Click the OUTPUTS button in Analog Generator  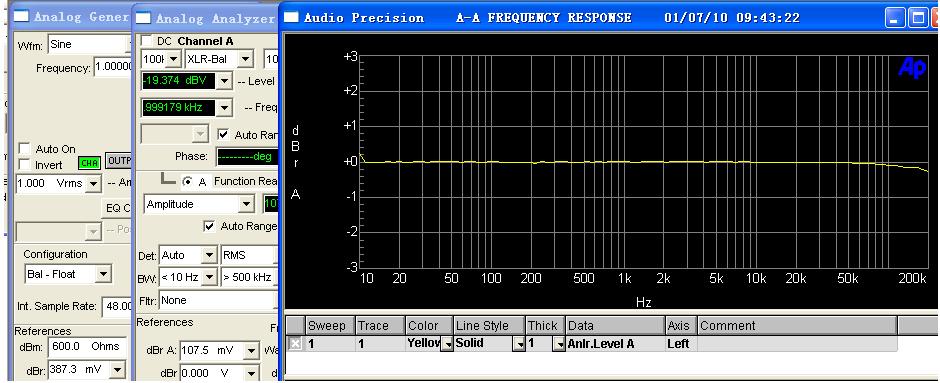point(119,161)
